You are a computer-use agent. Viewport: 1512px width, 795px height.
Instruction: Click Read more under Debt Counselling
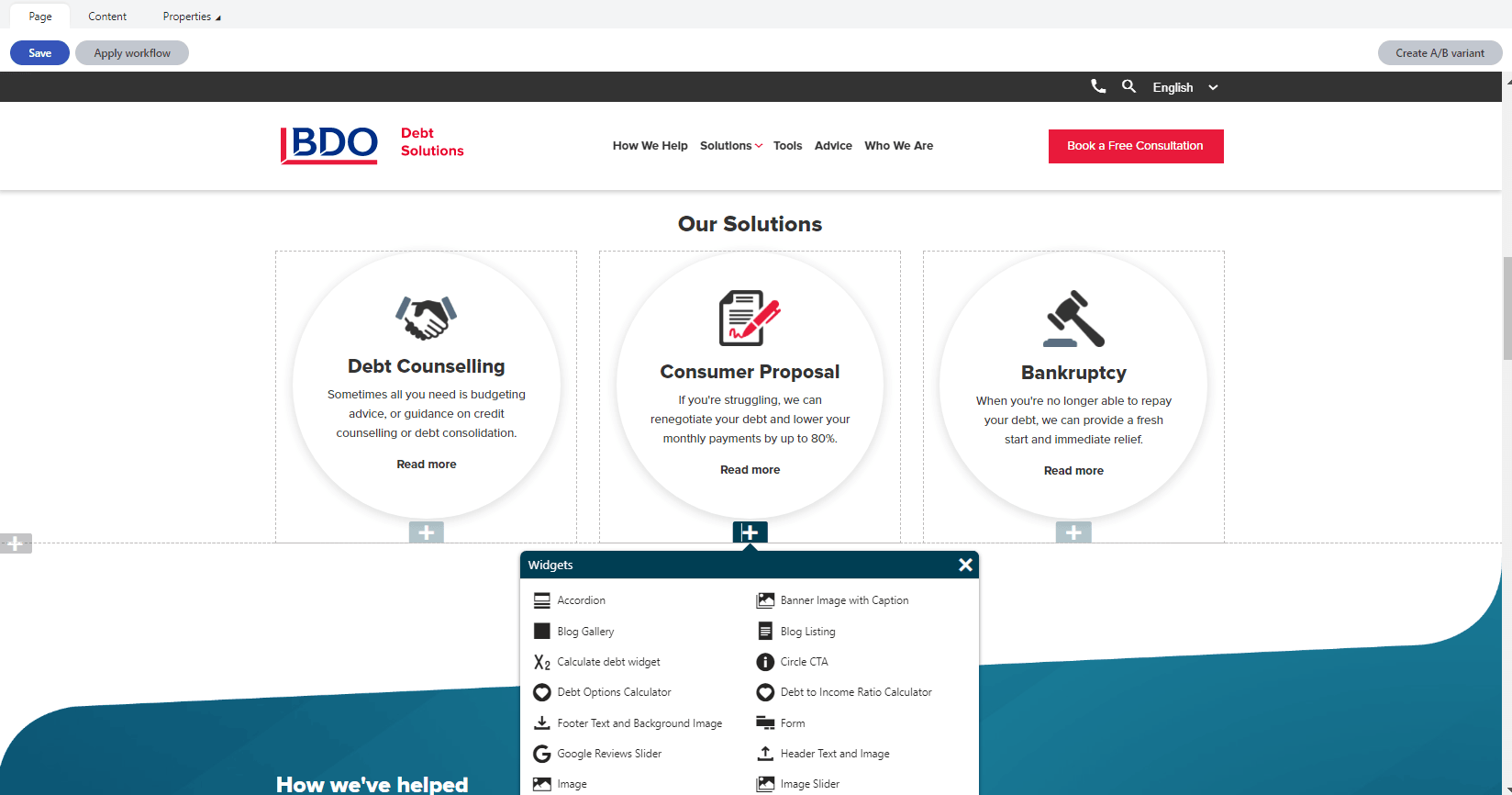pyautogui.click(x=427, y=465)
